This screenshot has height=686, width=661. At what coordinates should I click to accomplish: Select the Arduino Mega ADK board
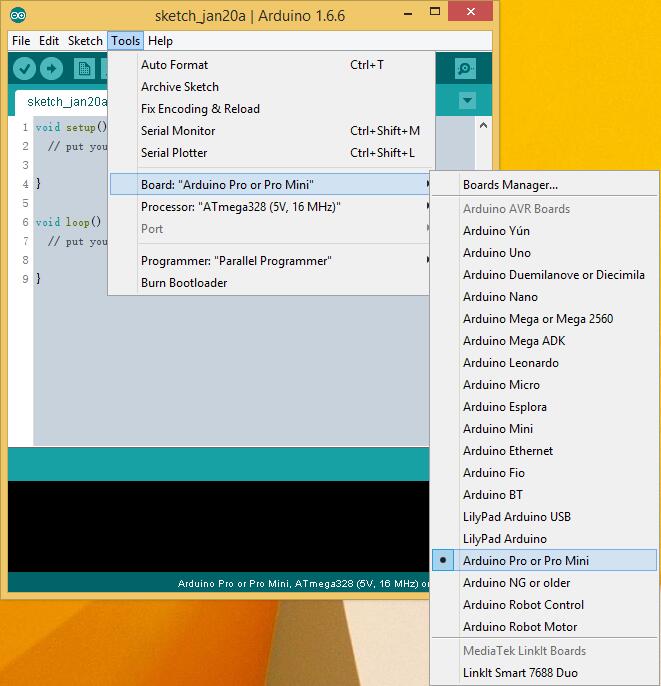(x=544, y=340)
